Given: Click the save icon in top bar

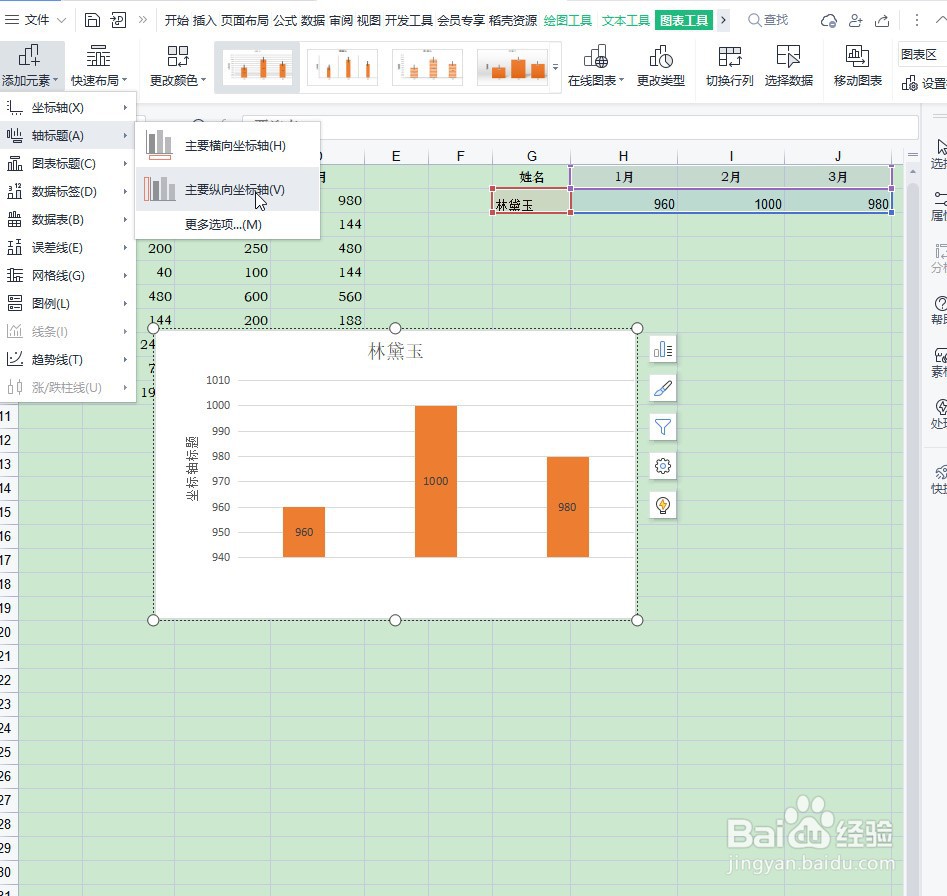Looking at the screenshot, I should pyautogui.click(x=92, y=20).
